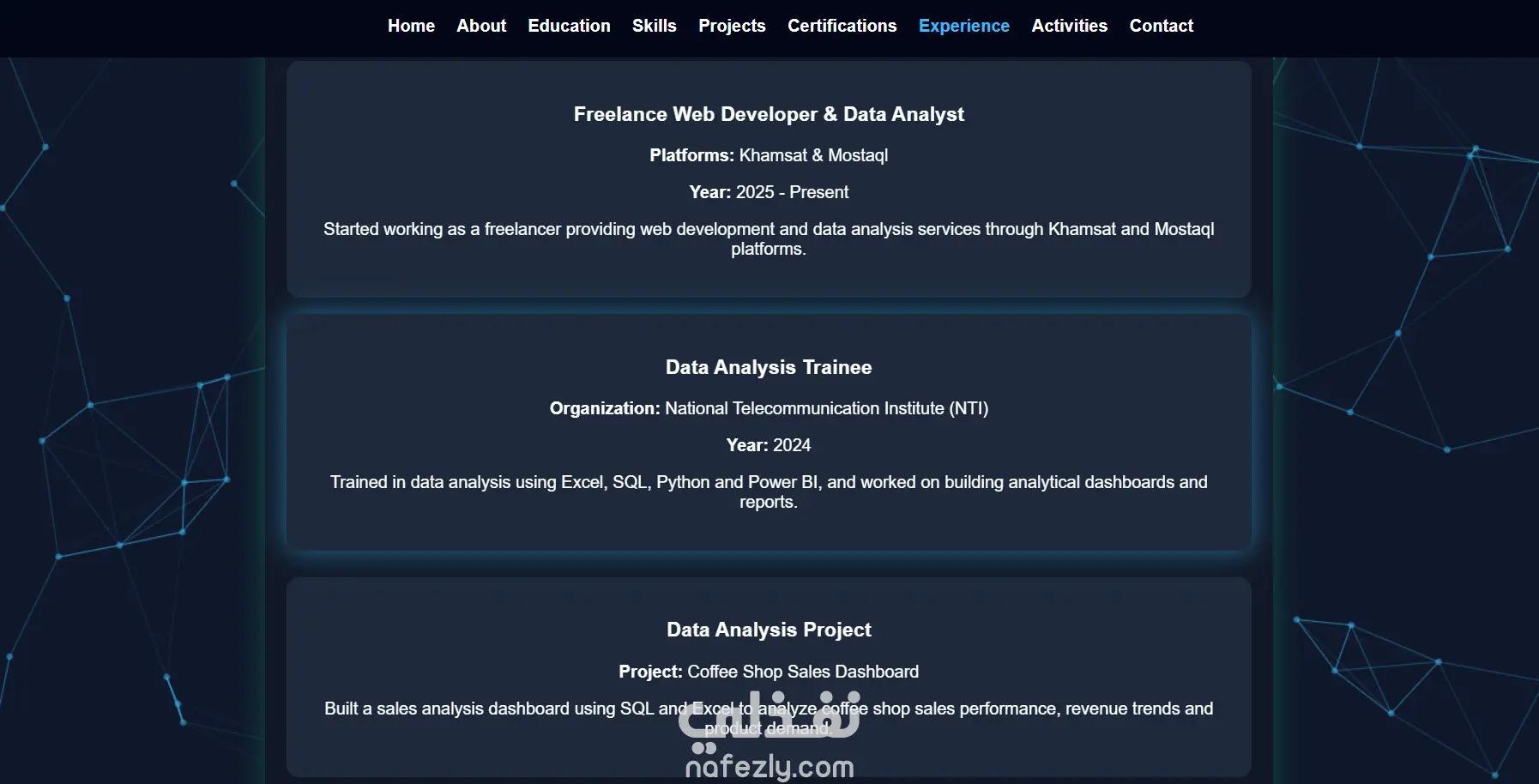Click the highlighted Experience nav link
Image resolution: width=1539 pixels, height=784 pixels.
pos(963,26)
